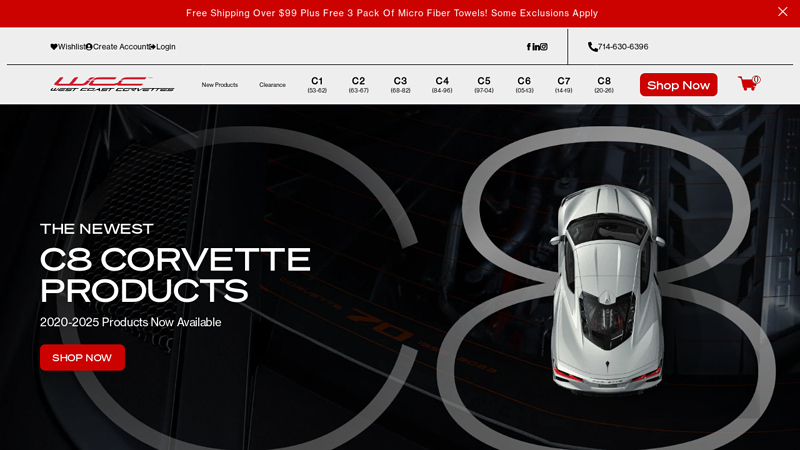Click the Wishlist heart icon
The width and height of the screenshot is (800, 450).
coord(54,46)
